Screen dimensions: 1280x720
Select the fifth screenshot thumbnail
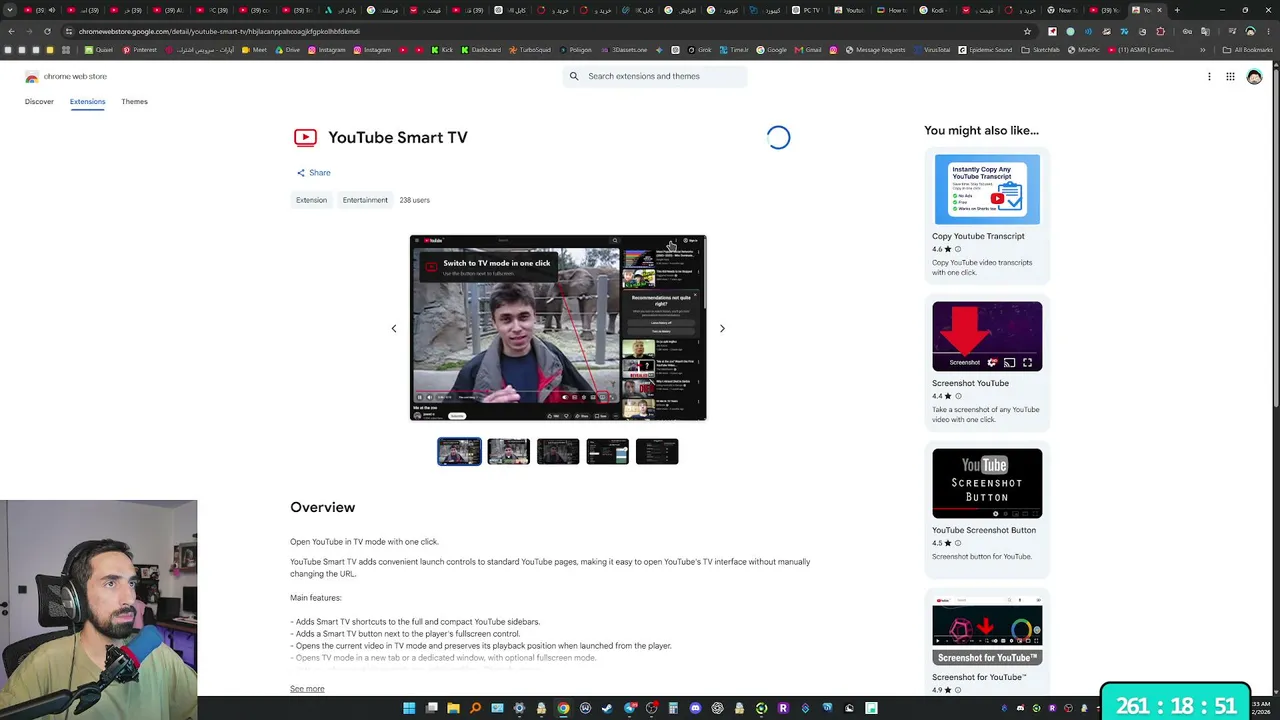click(657, 452)
